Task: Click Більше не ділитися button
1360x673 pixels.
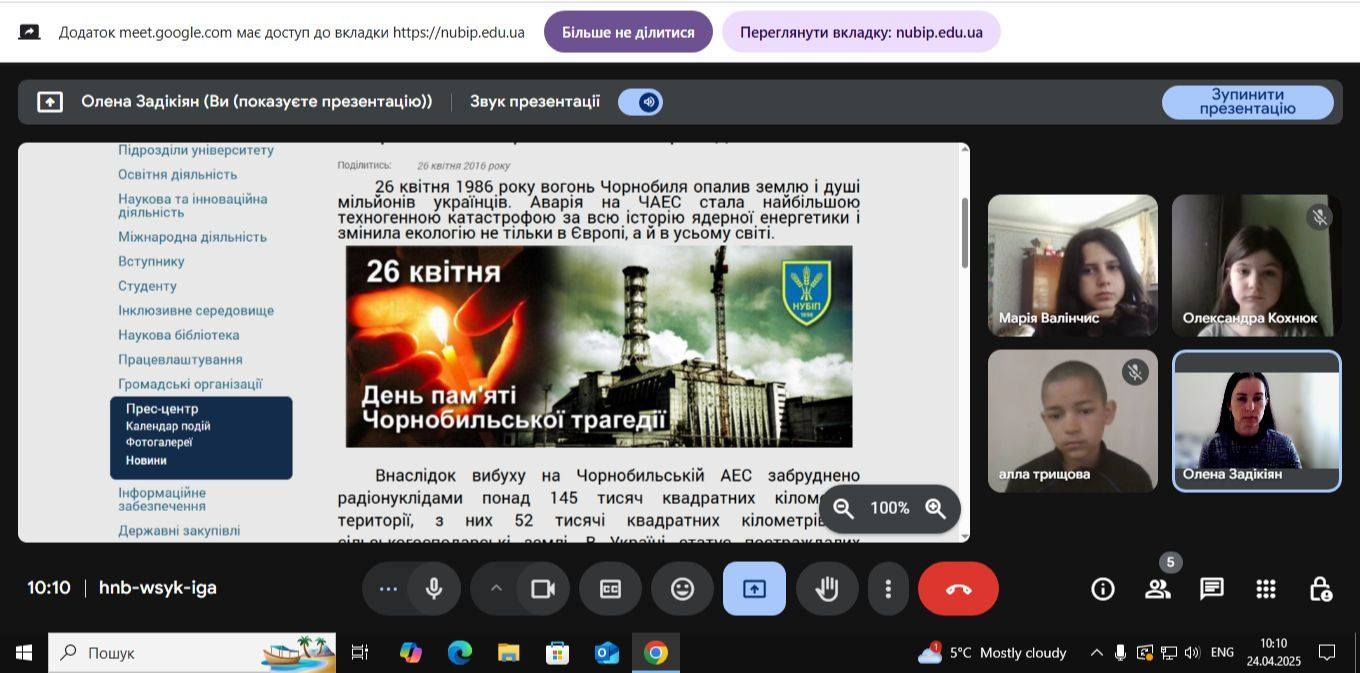Action: click(628, 32)
